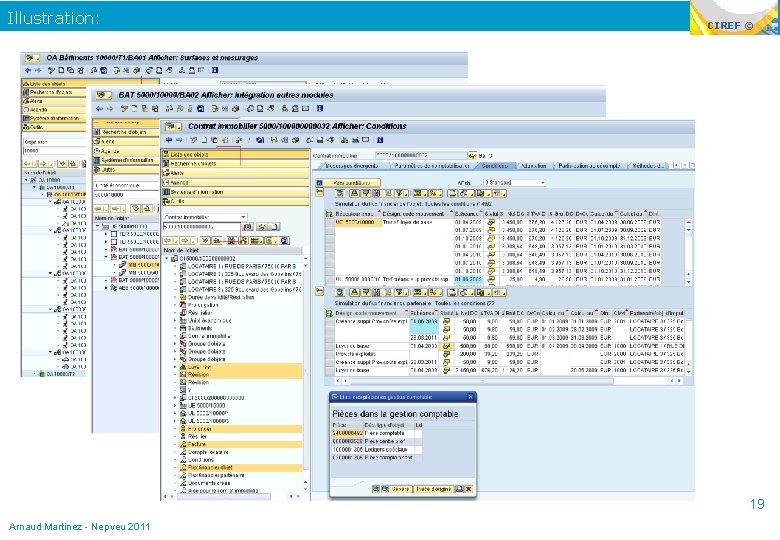
Task: Click details icon in upper conditions grid toolbar
Action: pos(340,193)
